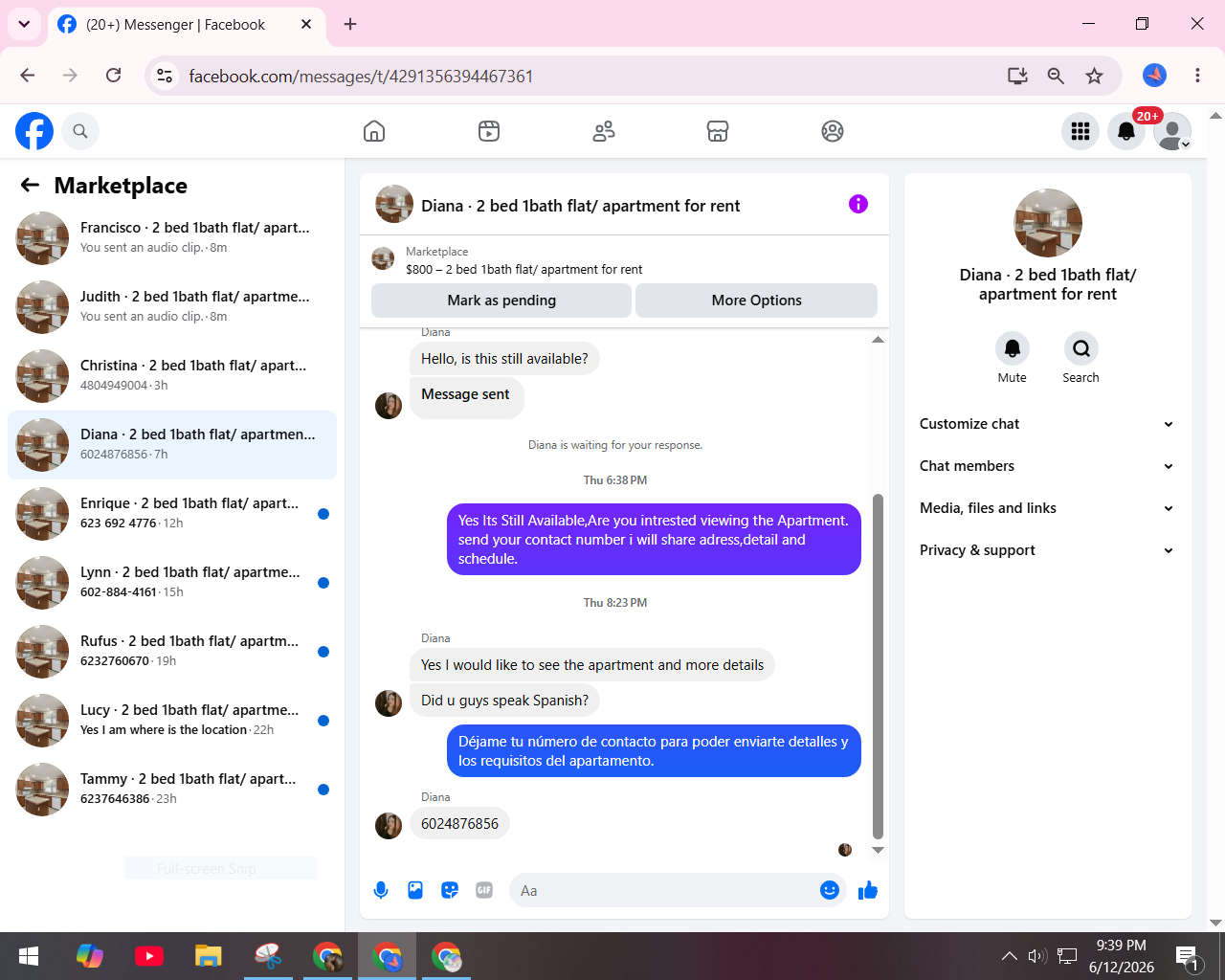Click Diana's listing photo in the right panel
This screenshot has width=1225, height=980.
point(1048,223)
